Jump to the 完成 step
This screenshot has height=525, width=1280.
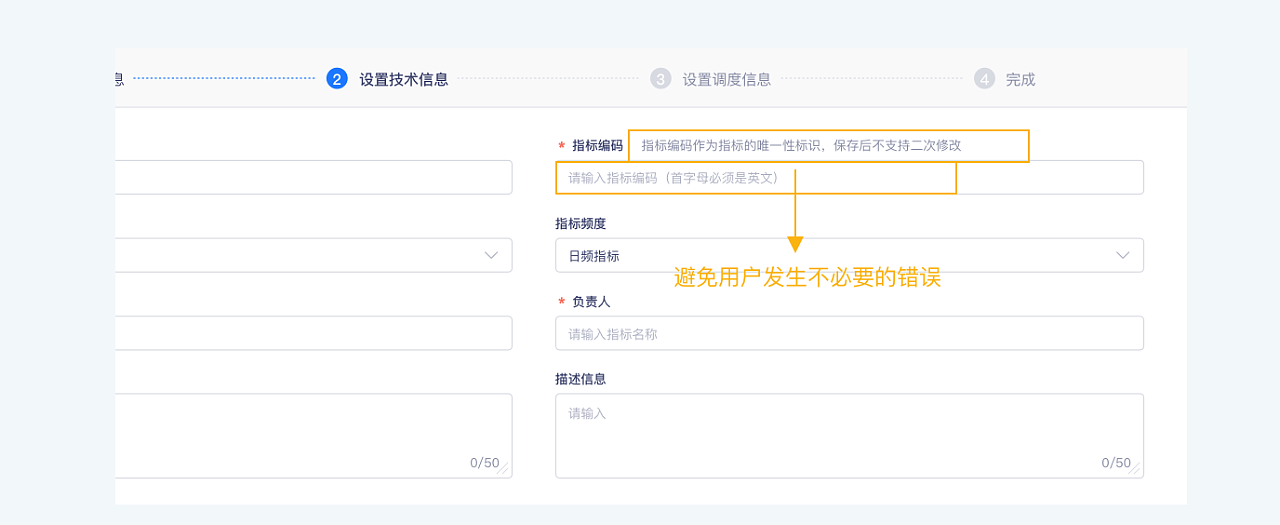coord(1020,80)
